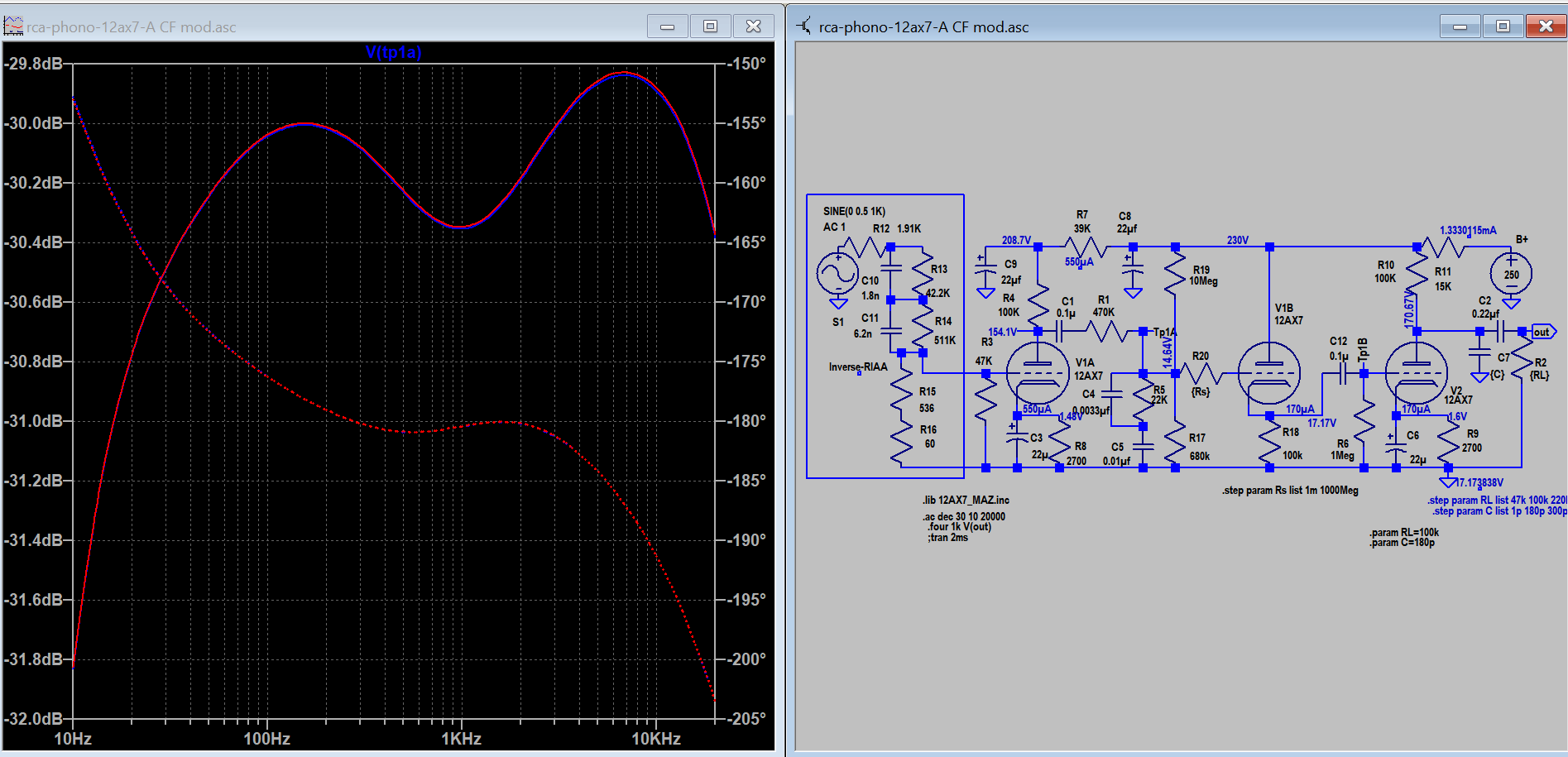Click the -180° phase axis label
Screen dimensions: 1568x757
(746, 420)
